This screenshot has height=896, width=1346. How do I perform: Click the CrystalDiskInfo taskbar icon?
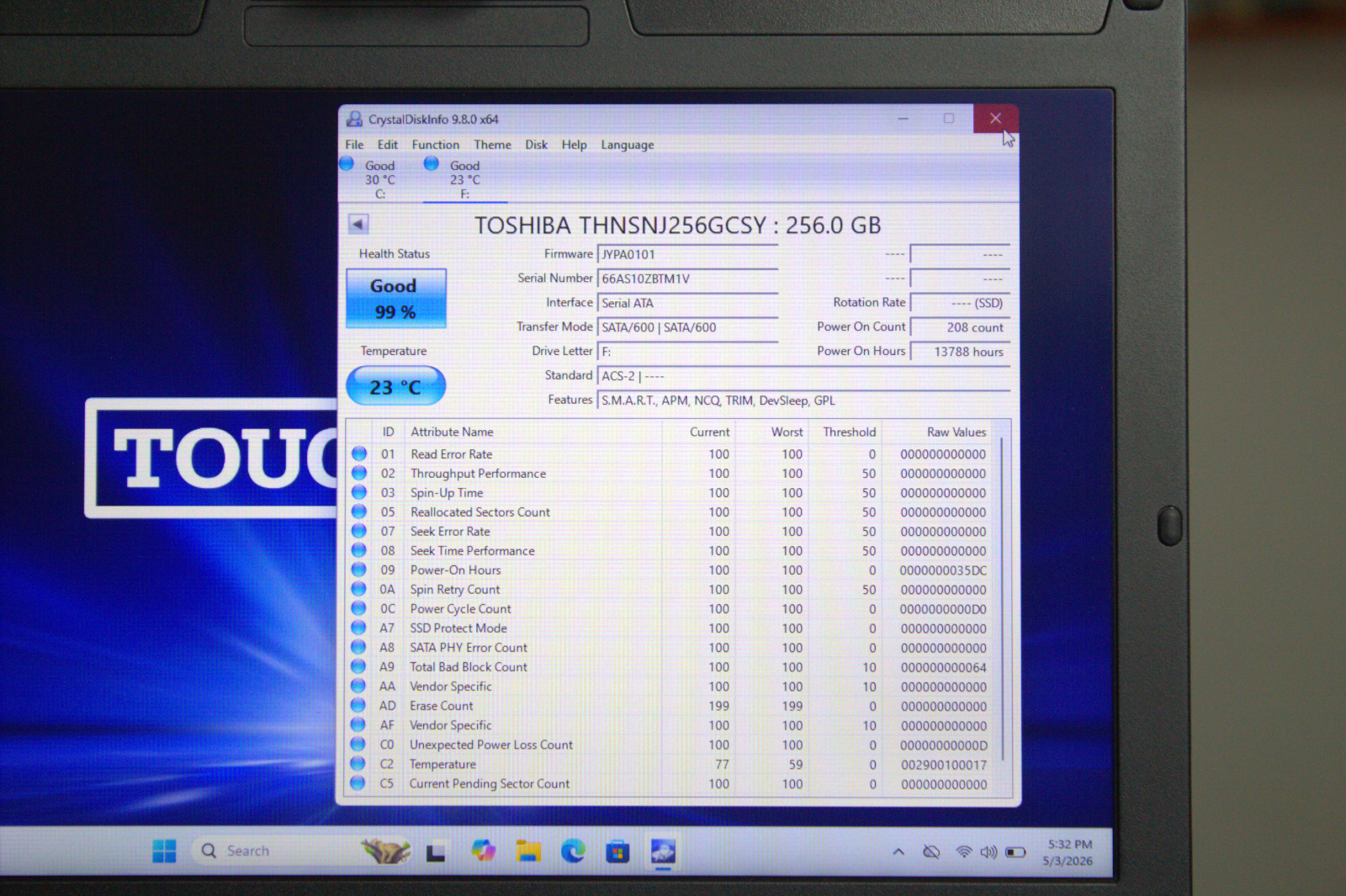click(x=663, y=852)
